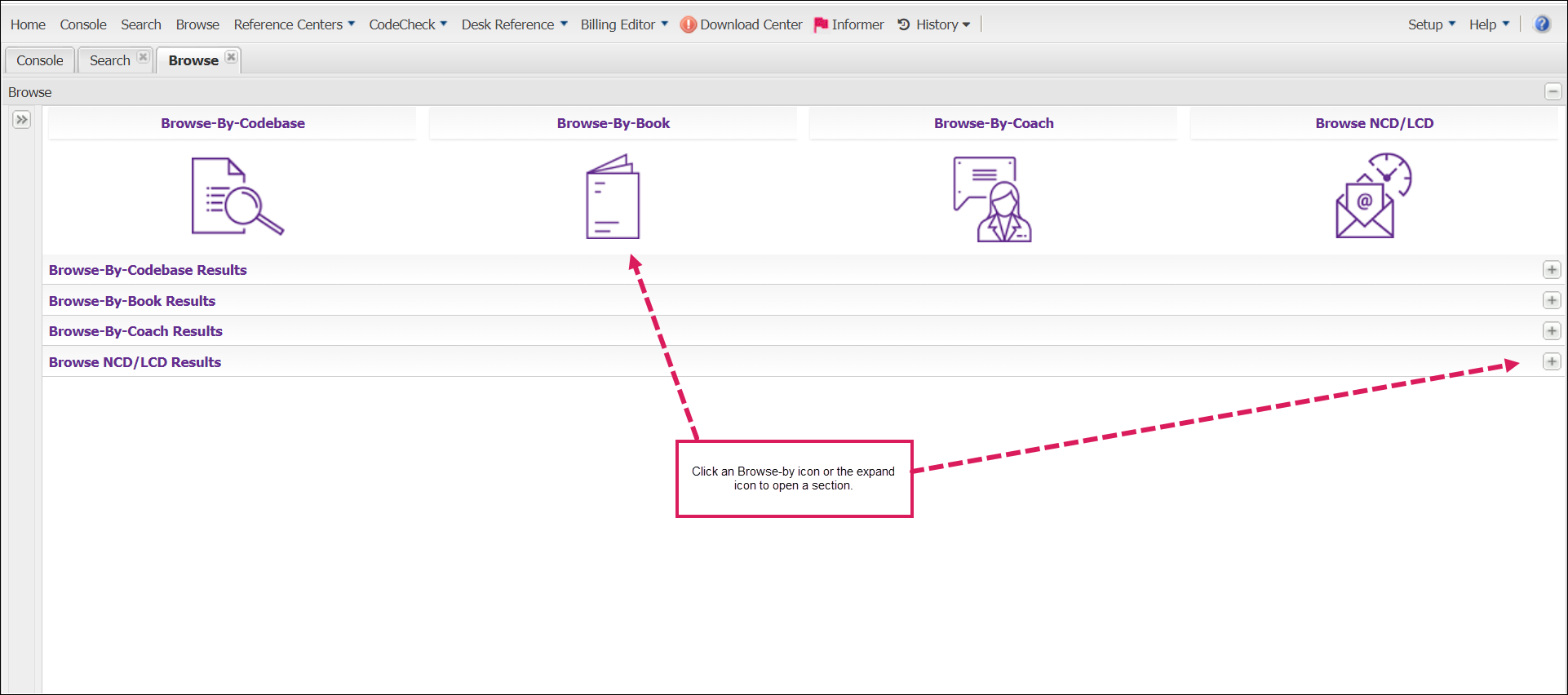Click the Browse NCD/LCD envelope icon
The width and height of the screenshot is (1568, 695).
tap(1373, 197)
